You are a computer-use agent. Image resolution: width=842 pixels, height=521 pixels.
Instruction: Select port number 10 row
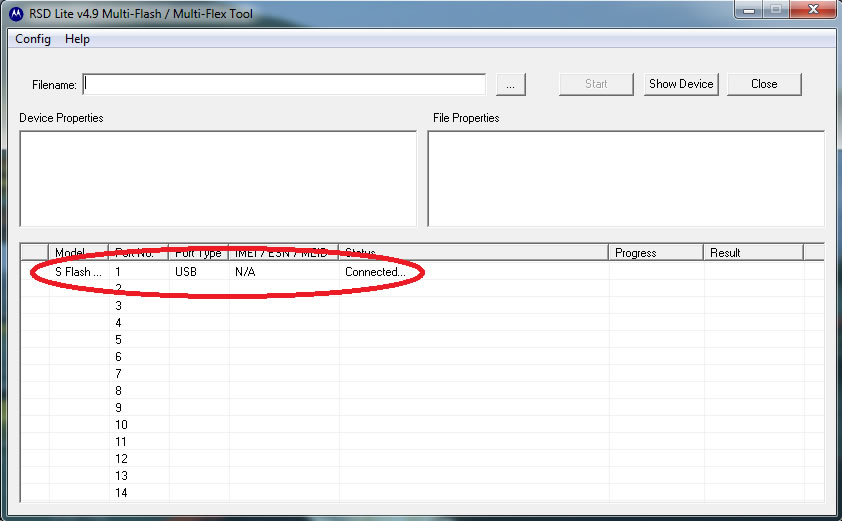[x=121, y=425]
